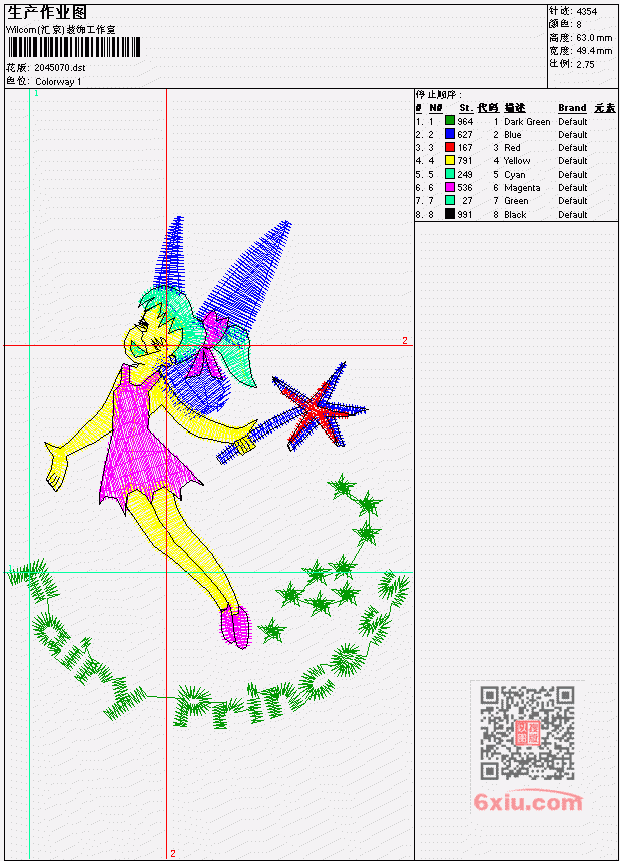620x861 pixels.
Task: Click the Dark Green description text
Action: 527,121
